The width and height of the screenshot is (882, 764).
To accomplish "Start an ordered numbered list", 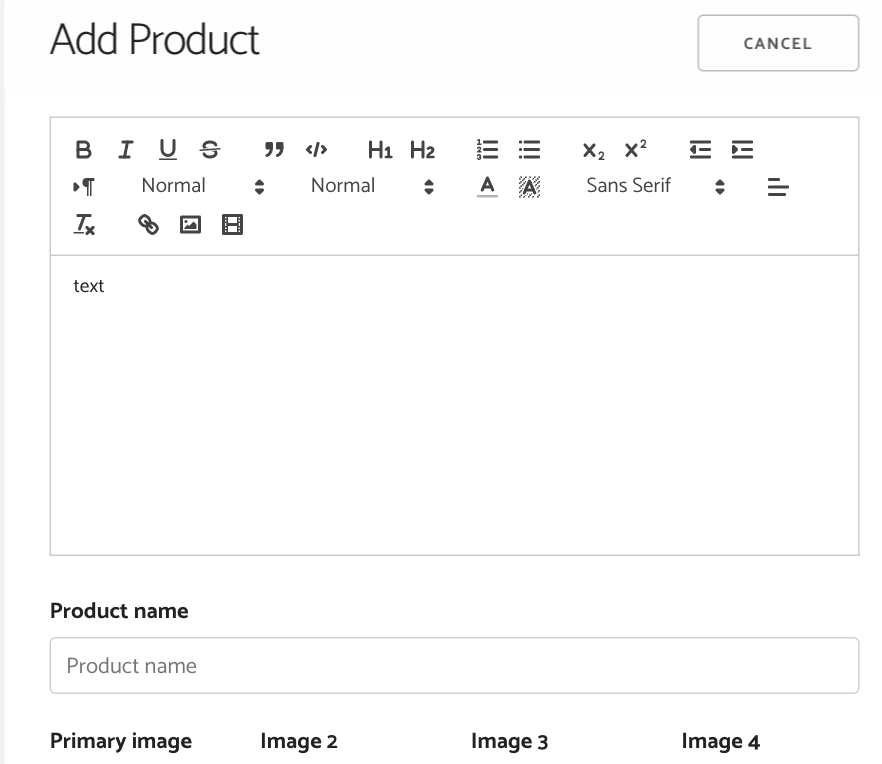I will (x=487, y=150).
